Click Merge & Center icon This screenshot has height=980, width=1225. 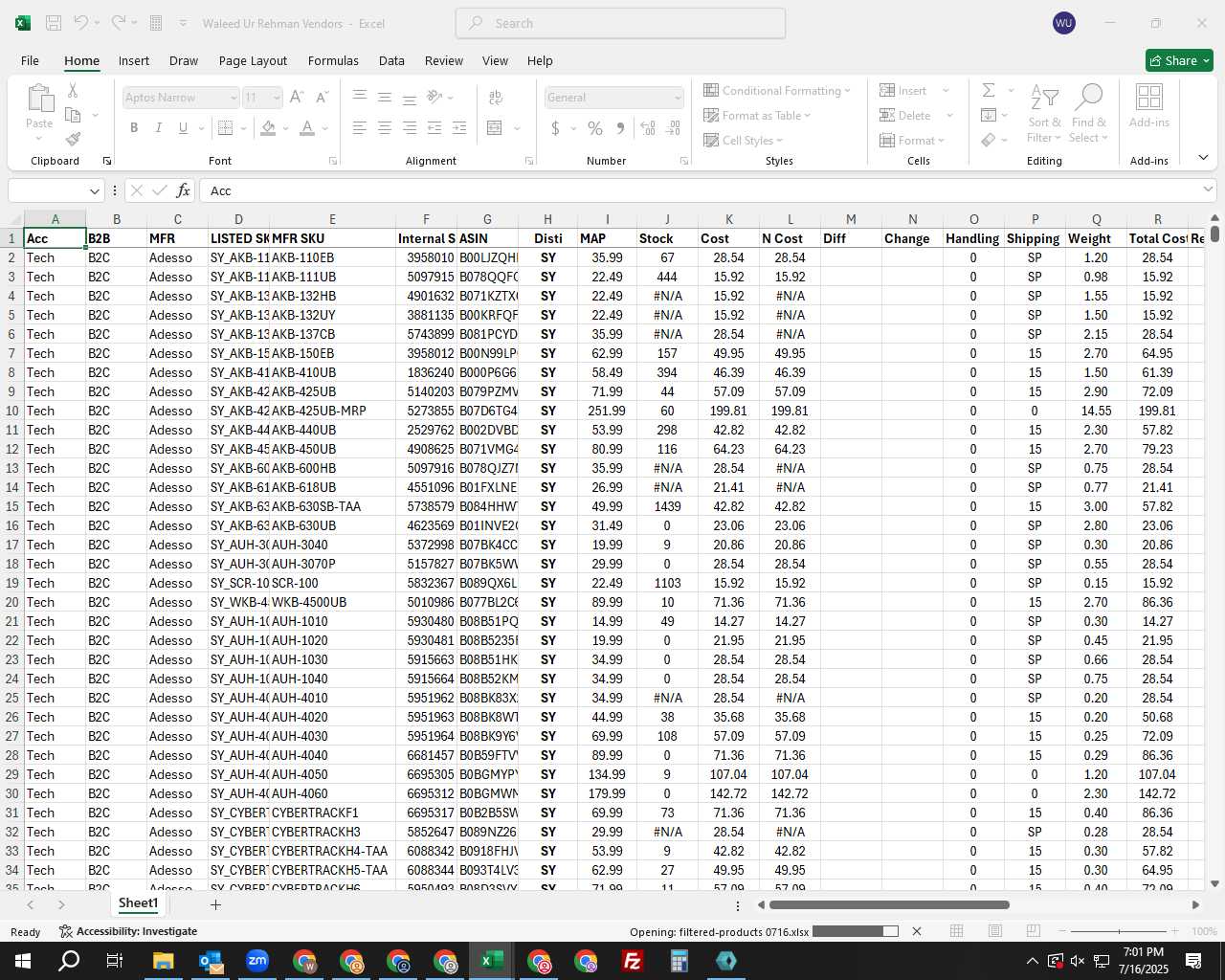tap(495, 127)
